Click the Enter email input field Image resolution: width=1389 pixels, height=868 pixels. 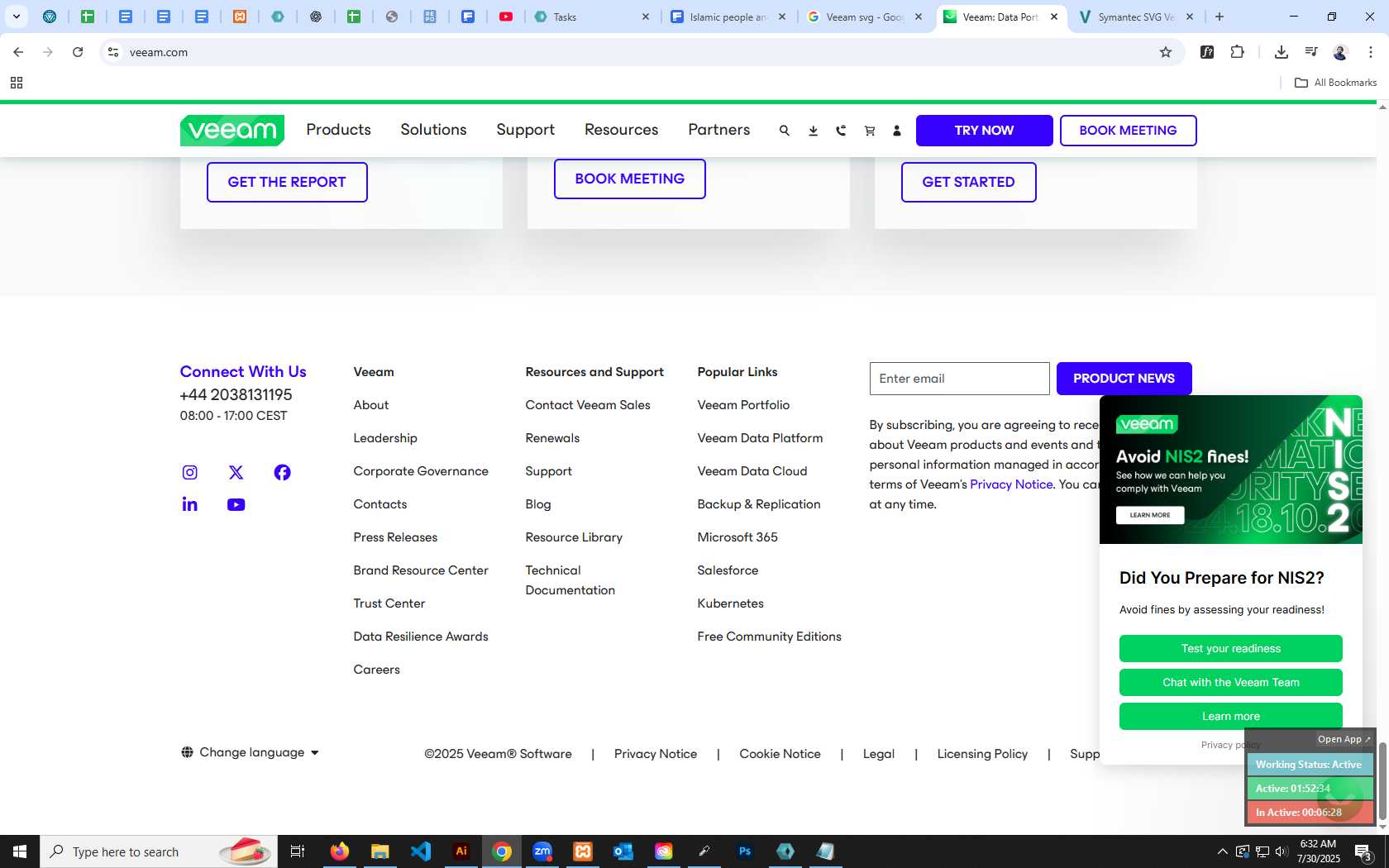tap(960, 379)
